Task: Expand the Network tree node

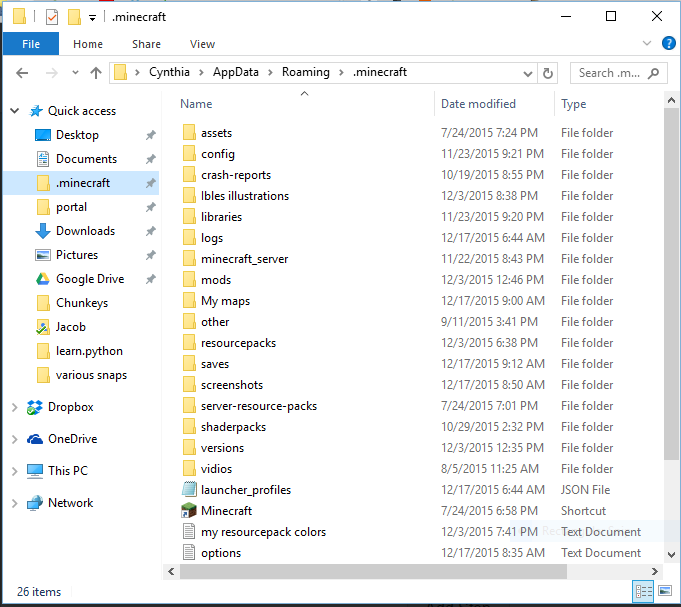Action: click(14, 503)
